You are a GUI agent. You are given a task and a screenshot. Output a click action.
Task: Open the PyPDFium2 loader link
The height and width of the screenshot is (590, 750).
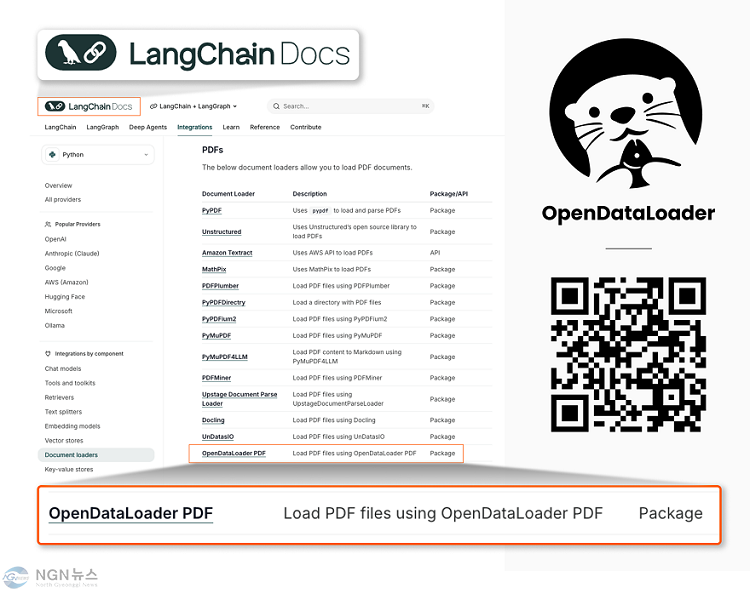click(219, 319)
